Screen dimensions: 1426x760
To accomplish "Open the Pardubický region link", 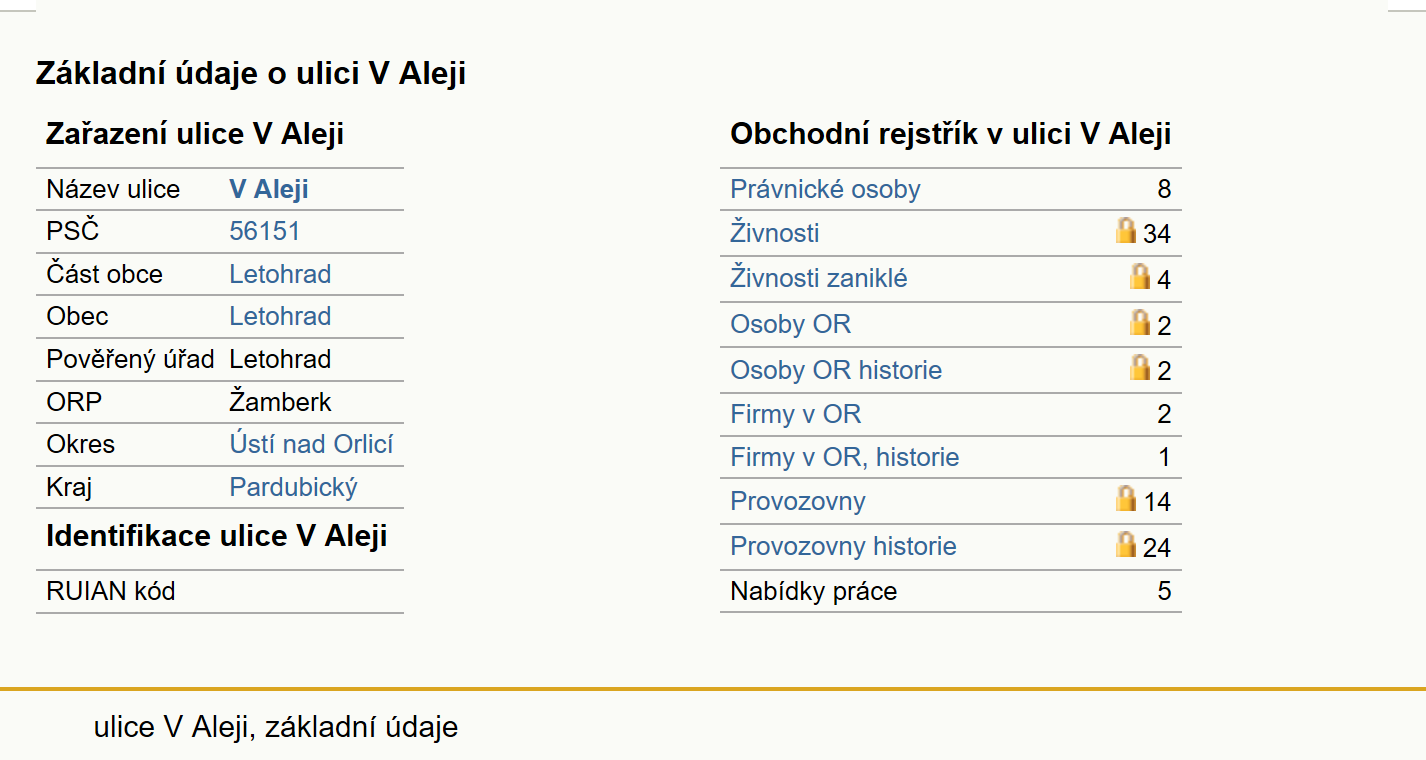I will click(293, 487).
